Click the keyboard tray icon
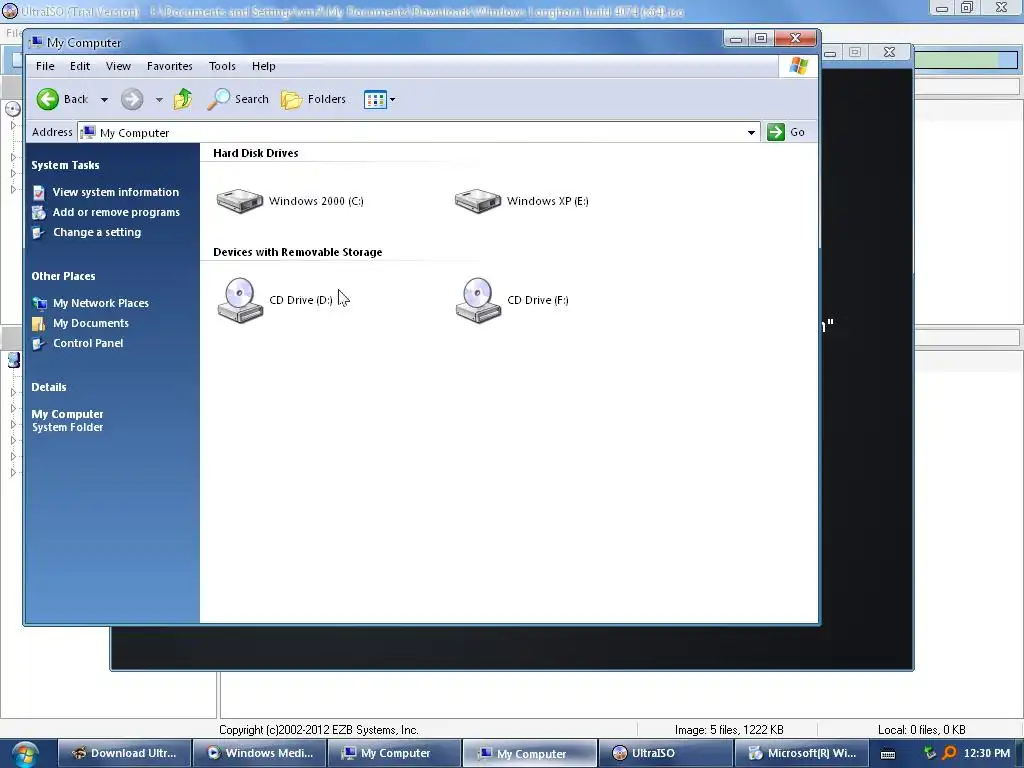 pyautogui.click(x=888, y=754)
